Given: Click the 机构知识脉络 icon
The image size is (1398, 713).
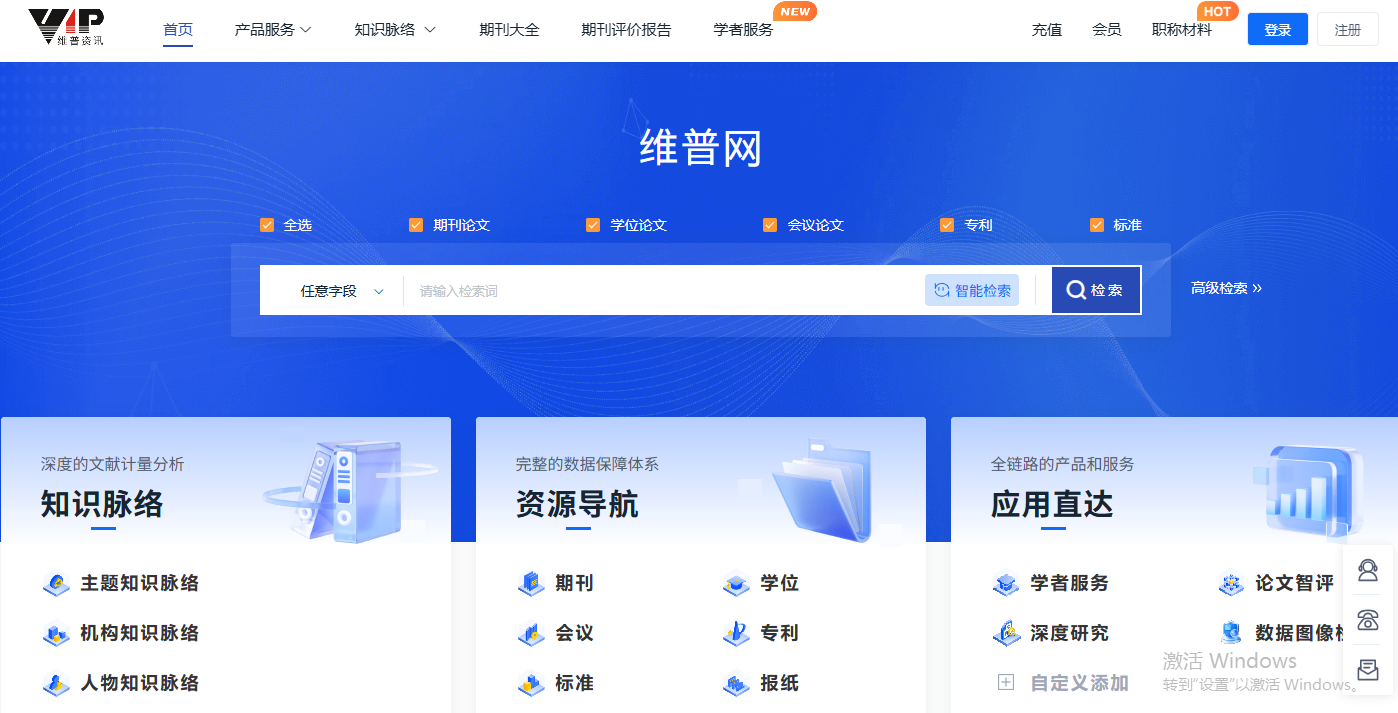Looking at the screenshot, I should click(56, 633).
